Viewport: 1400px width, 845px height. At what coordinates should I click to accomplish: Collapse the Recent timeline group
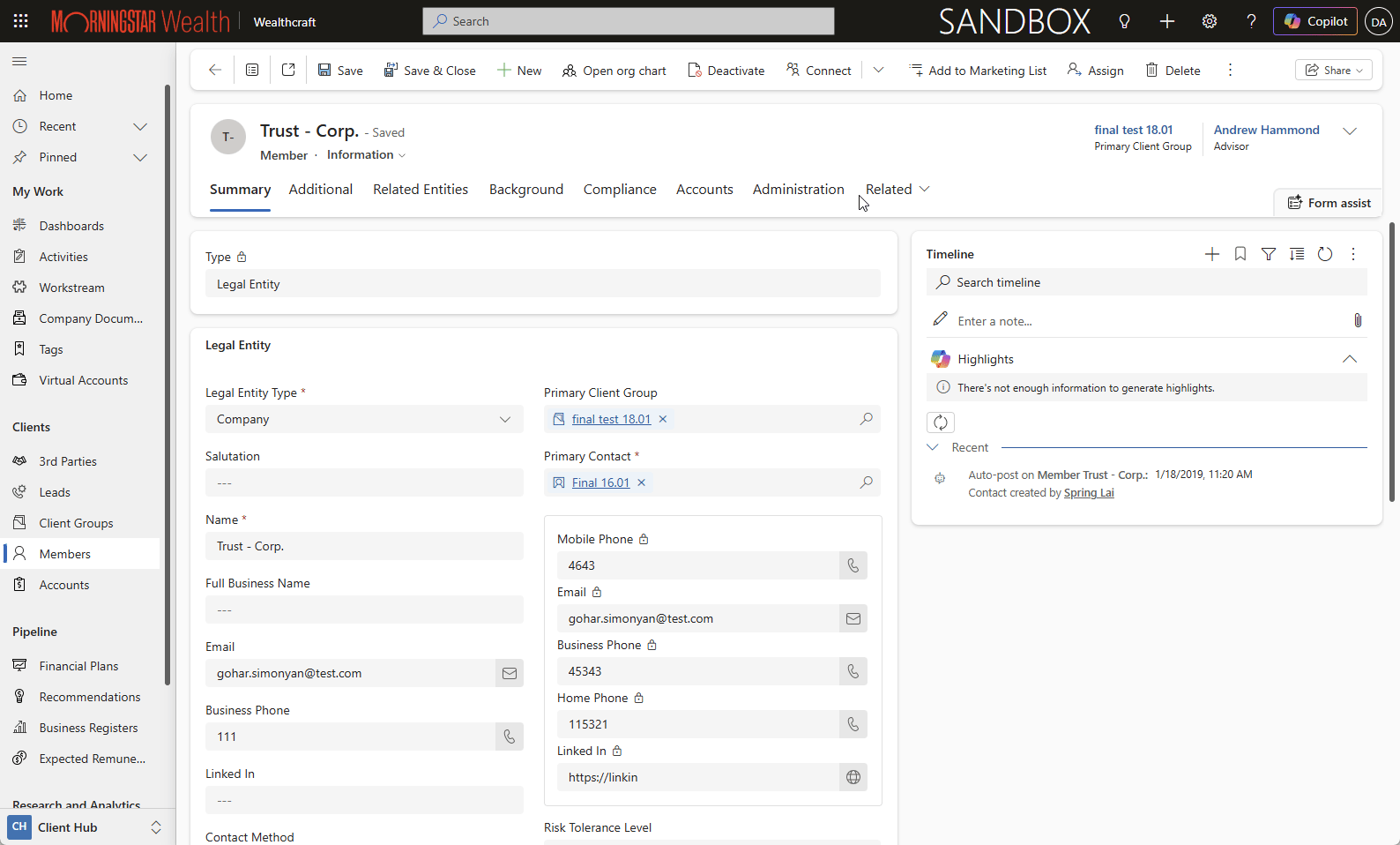(x=933, y=447)
